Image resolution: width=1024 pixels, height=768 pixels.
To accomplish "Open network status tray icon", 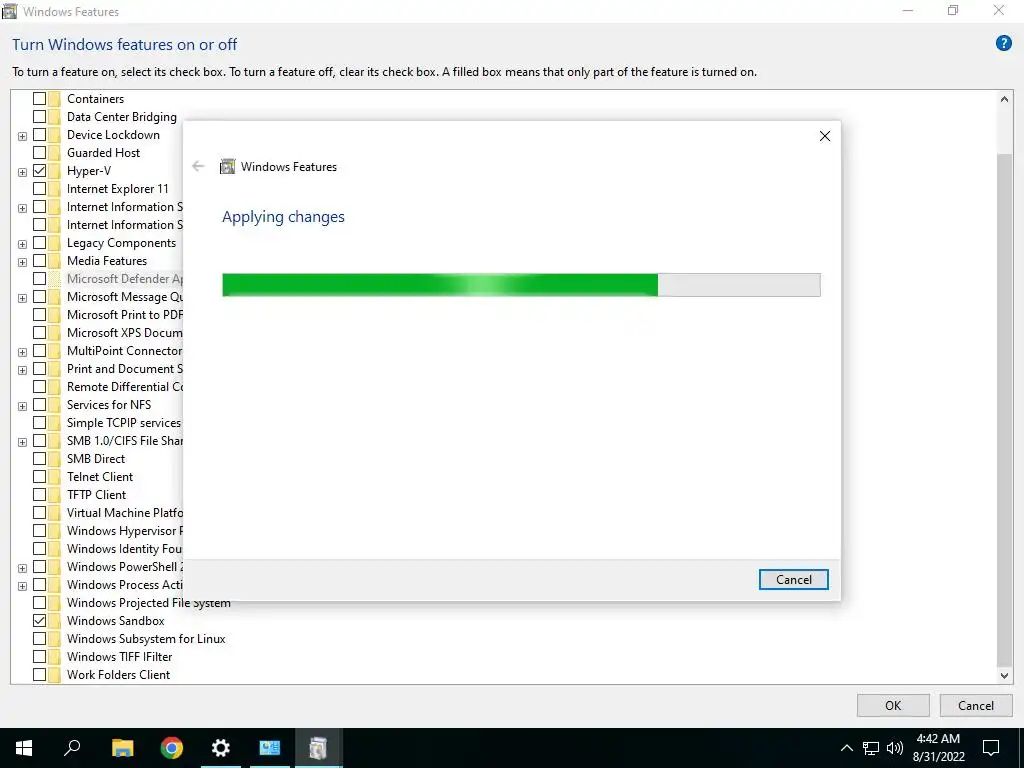I will [x=871, y=748].
